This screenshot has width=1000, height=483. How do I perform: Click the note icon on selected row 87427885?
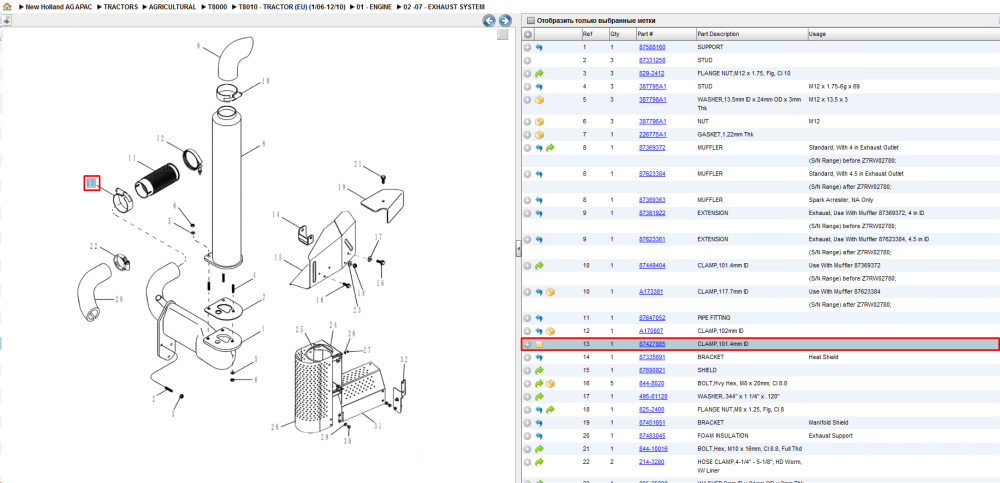539,345
